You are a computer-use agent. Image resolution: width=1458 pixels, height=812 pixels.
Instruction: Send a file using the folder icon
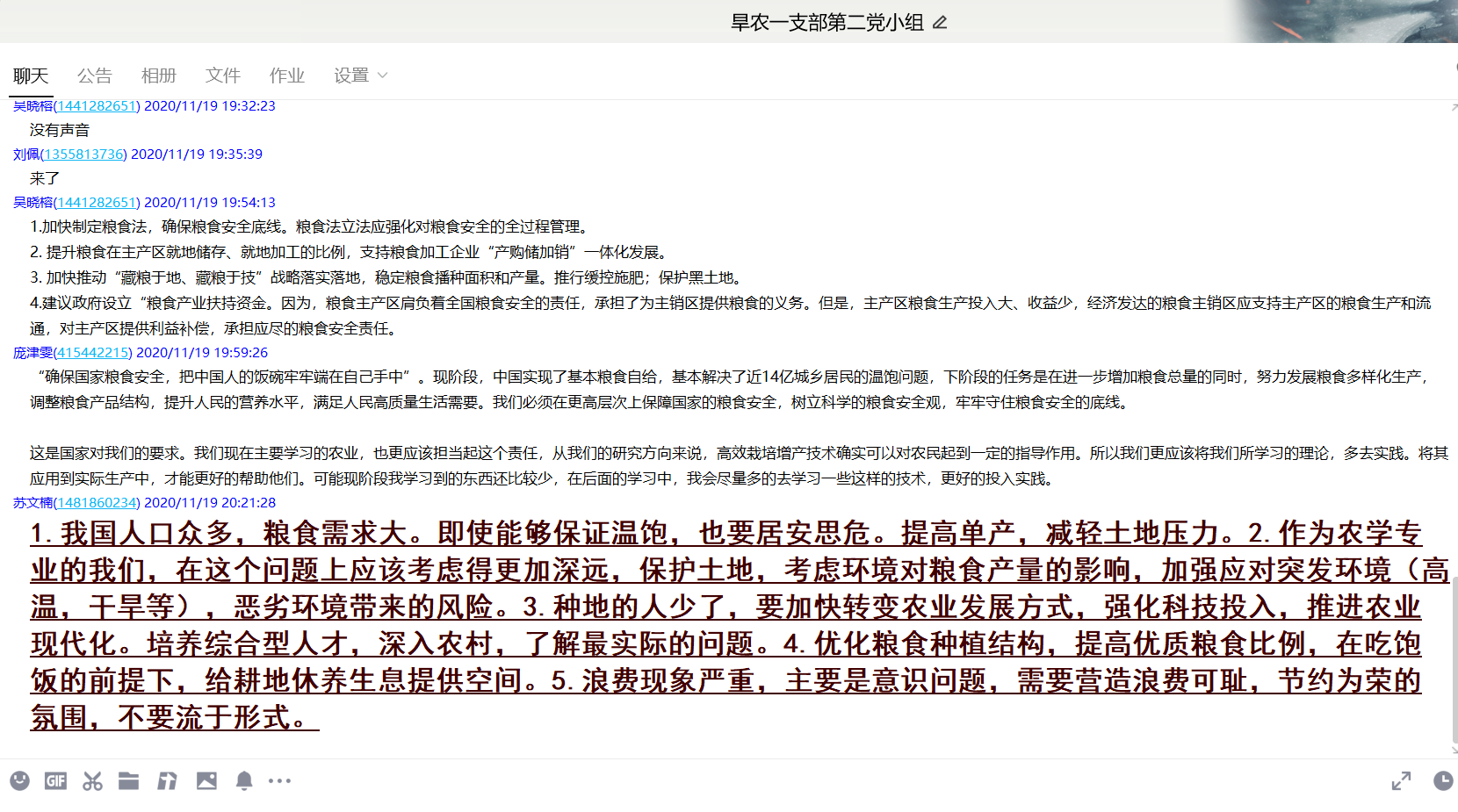point(128,780)
